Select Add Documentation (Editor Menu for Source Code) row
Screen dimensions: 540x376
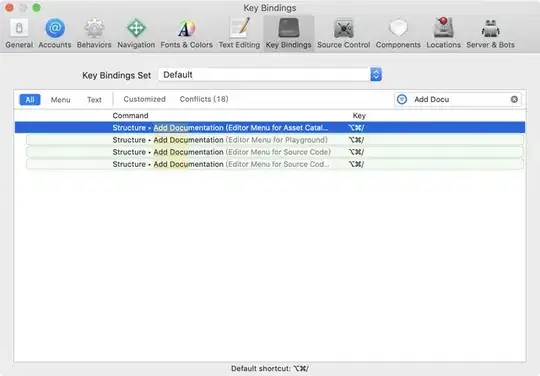[275, 152]
